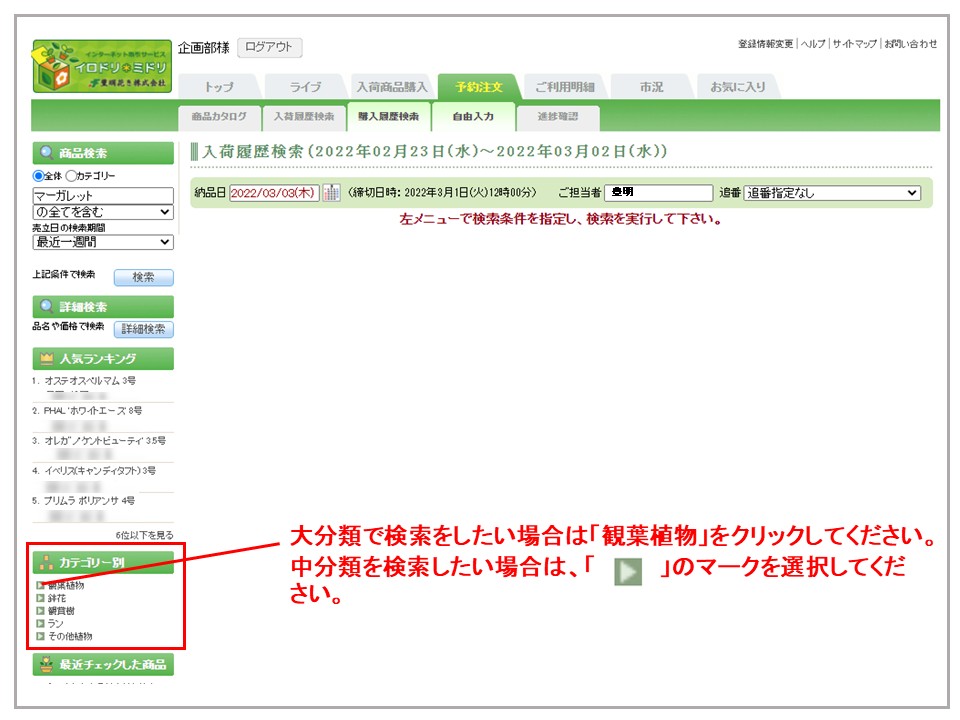Open the 自由入力 sub-tab
Image resolution: width=960 pixels, height=720 pixels.
click(473, 117)
